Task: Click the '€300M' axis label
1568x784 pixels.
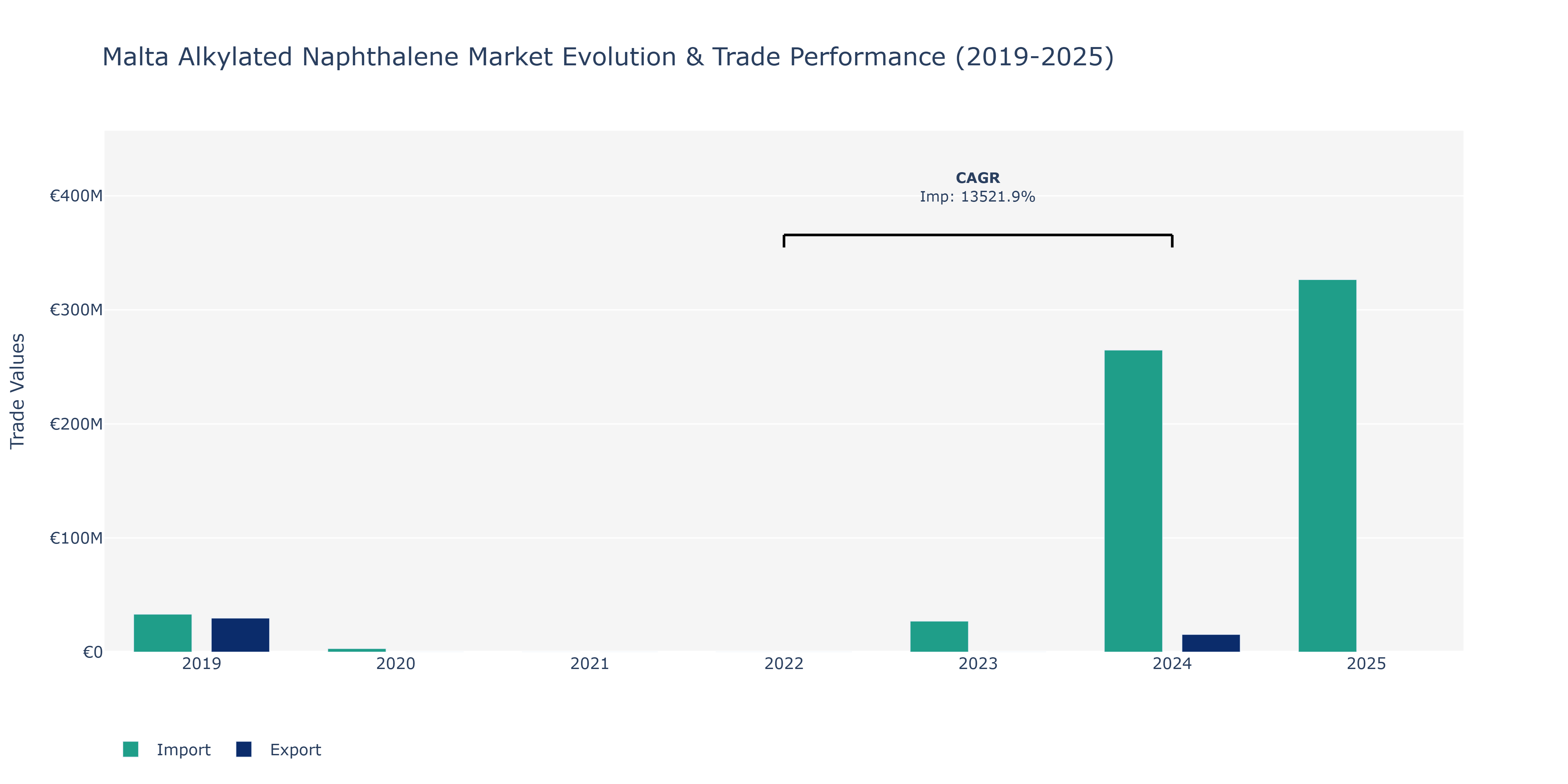Action: [76, 310]
